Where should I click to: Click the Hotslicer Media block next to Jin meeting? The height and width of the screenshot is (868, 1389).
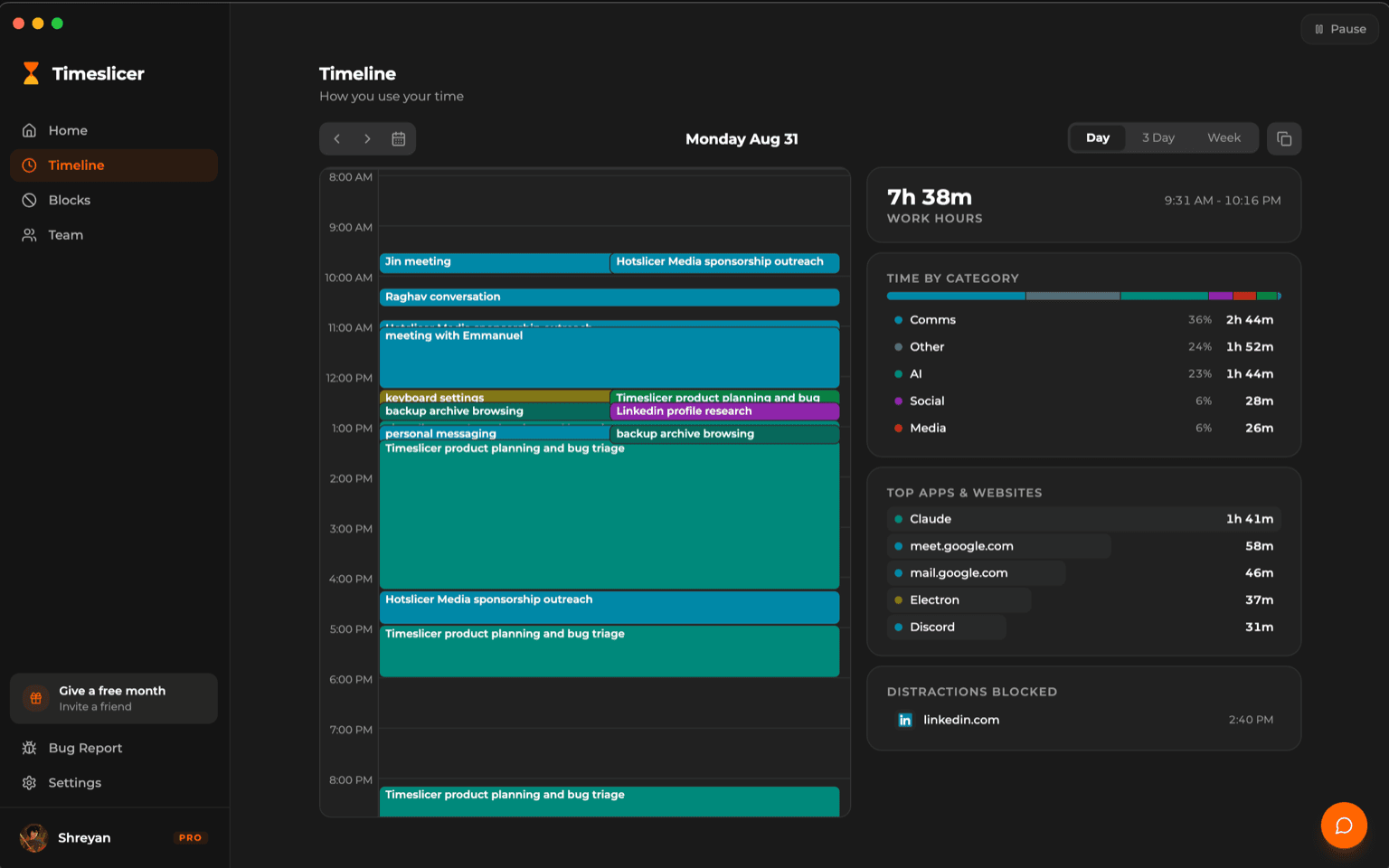[x=725, y=262]
